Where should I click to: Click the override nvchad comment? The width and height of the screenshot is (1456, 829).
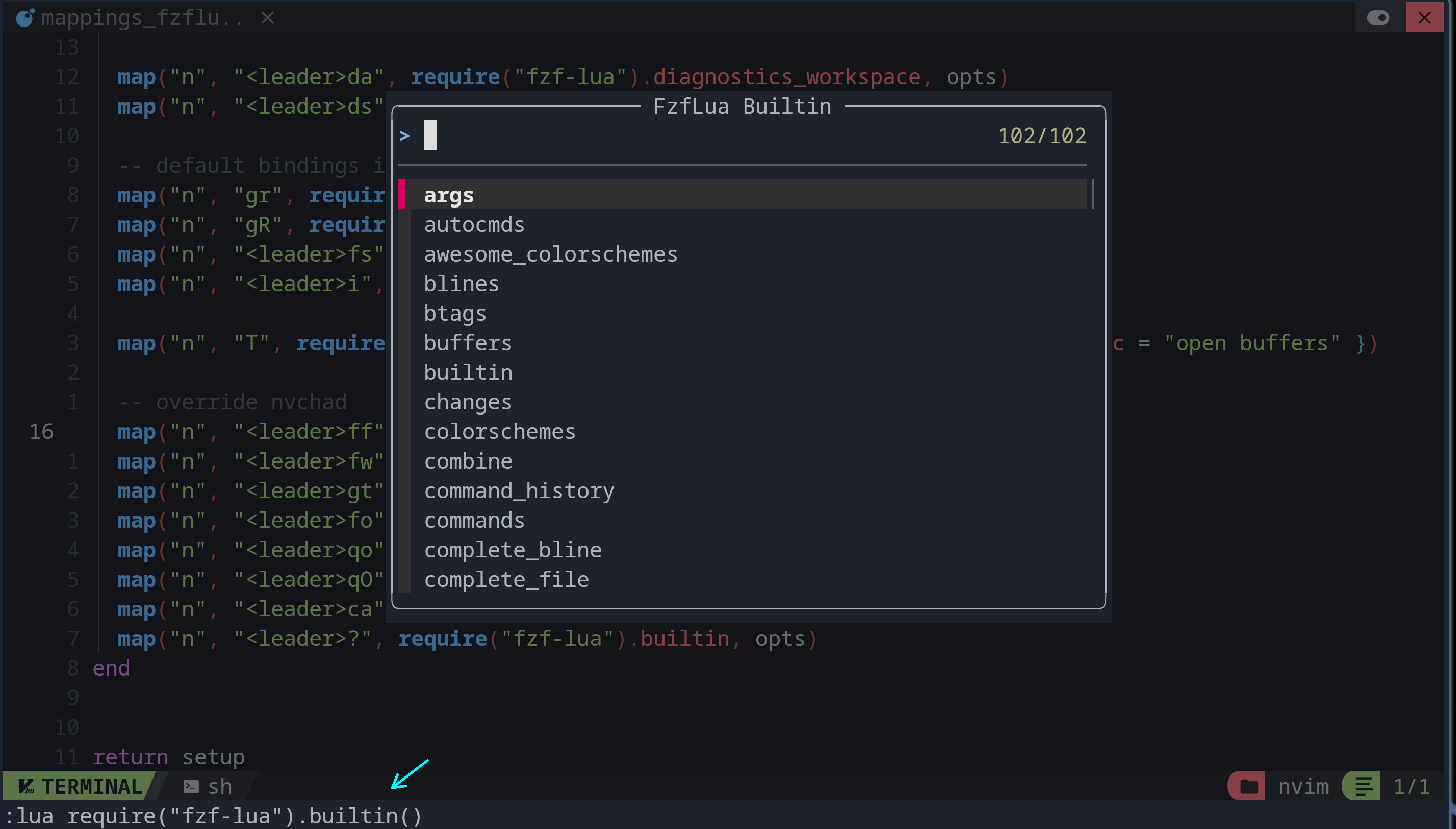tap(233, 402)
